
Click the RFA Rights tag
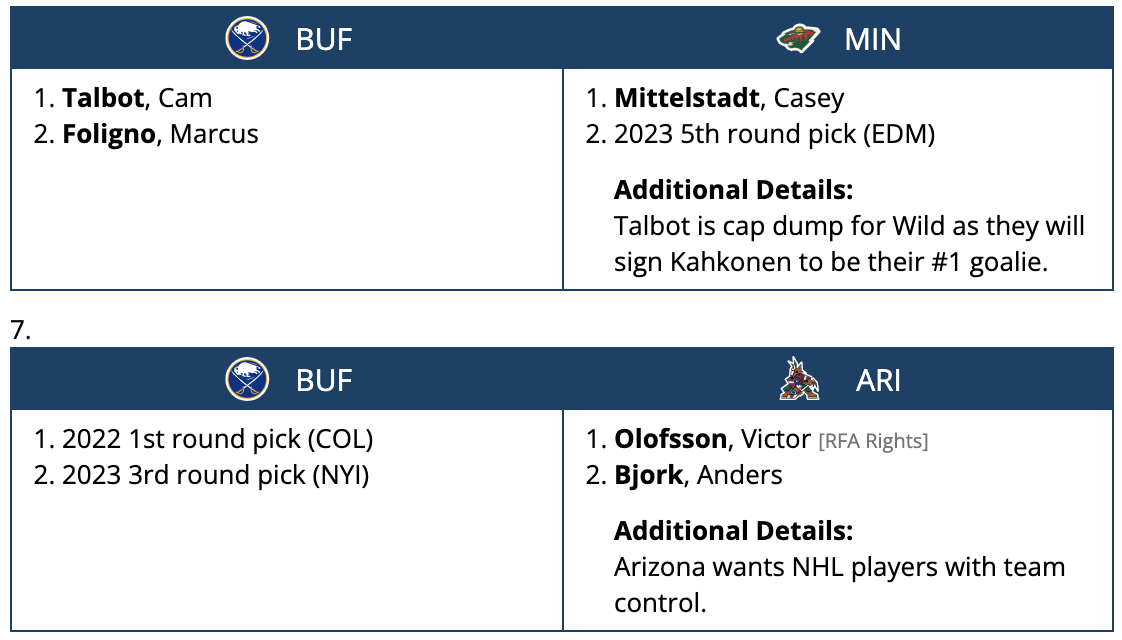coord(873,441)
